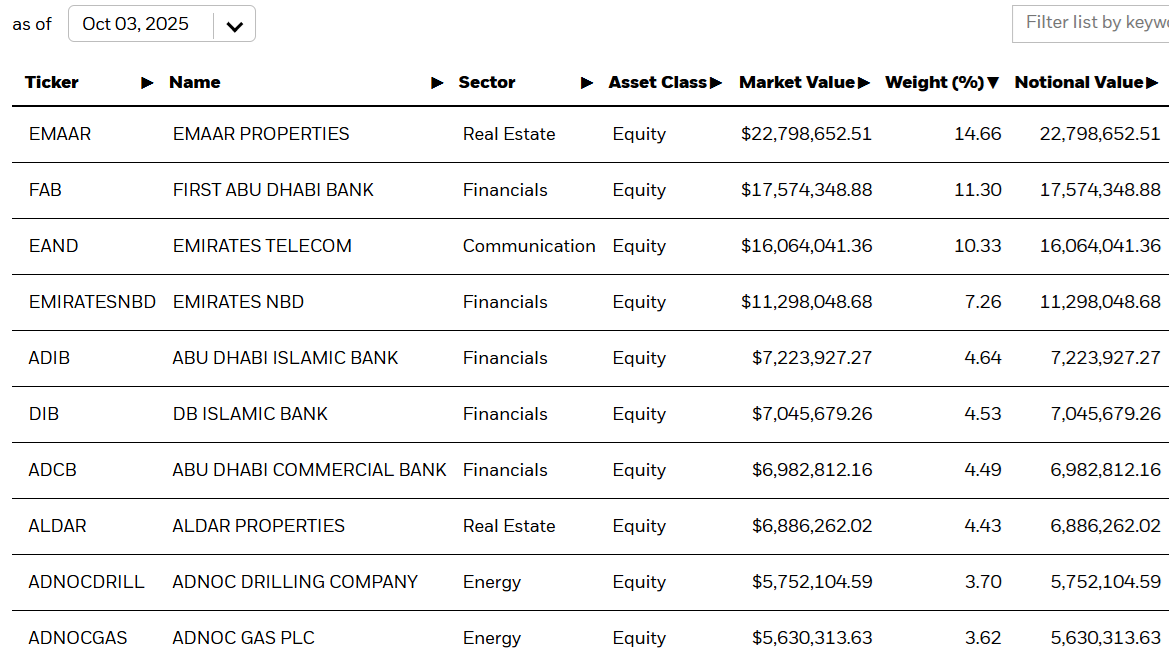Click inside the 'Filter list by keyword' field
The image size is (1169, 663).
[1090, 24]
